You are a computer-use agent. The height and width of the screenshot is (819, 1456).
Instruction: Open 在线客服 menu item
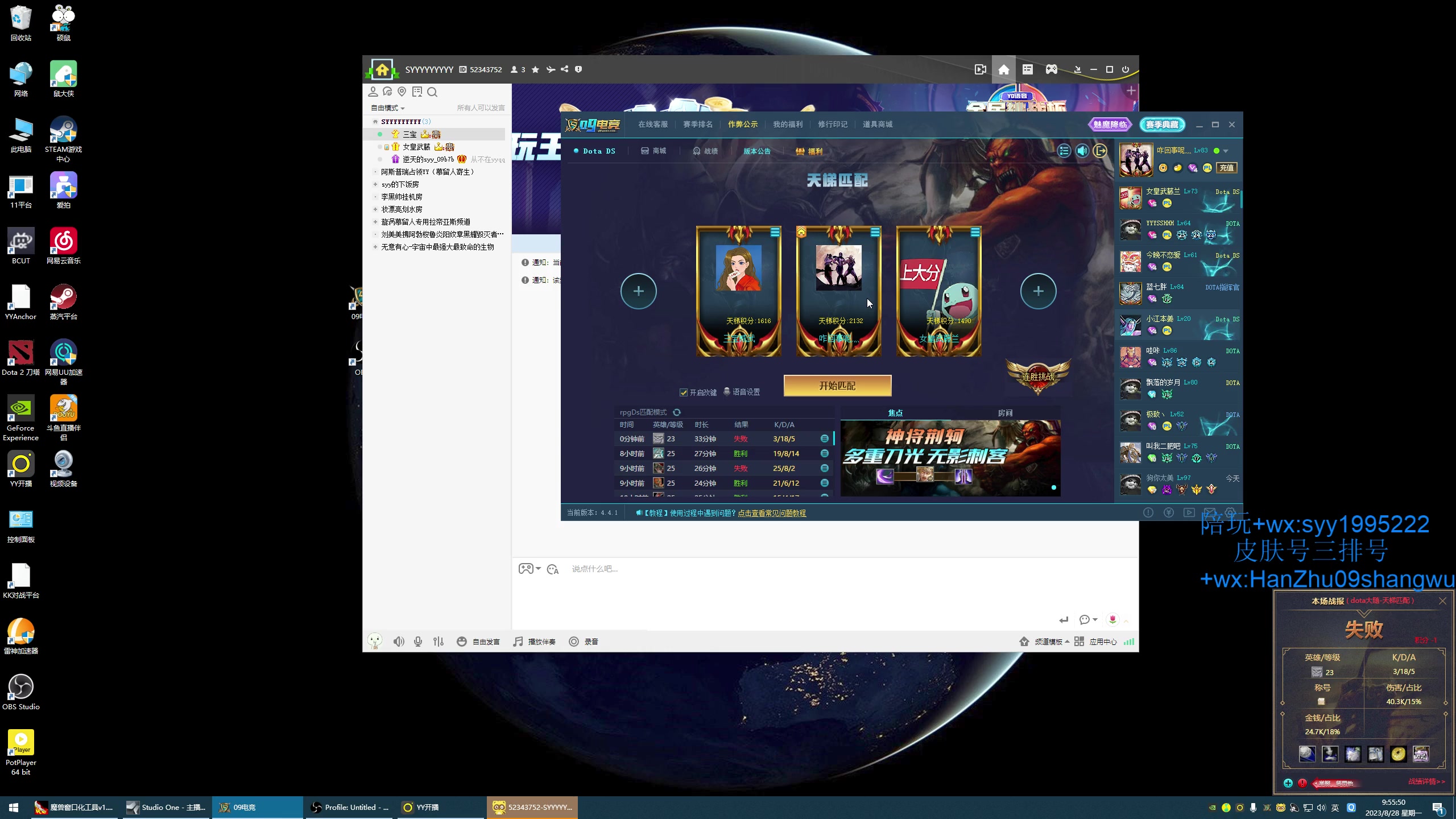coord(653,125)
